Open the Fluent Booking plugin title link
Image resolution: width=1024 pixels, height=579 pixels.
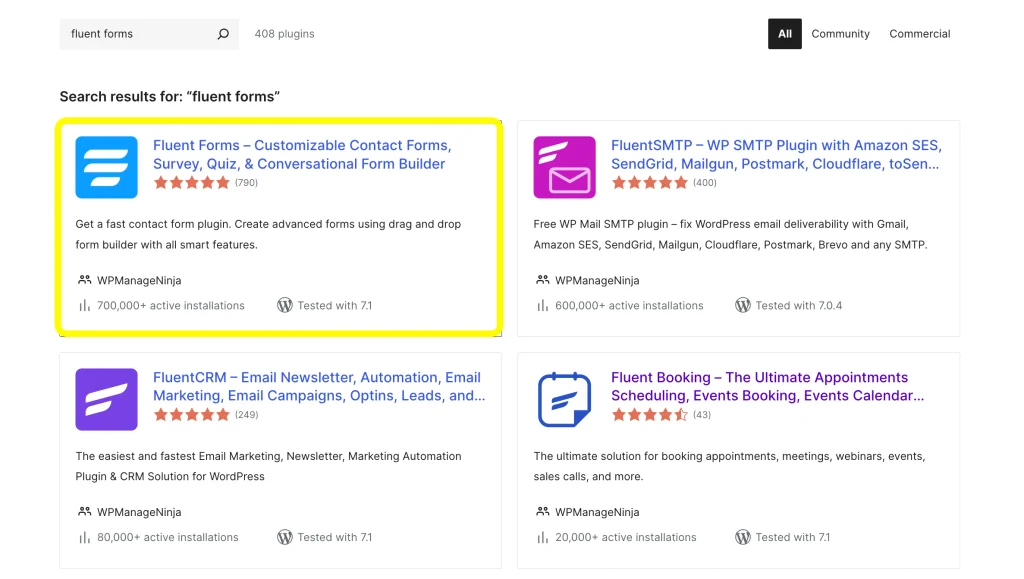point(767,386)
